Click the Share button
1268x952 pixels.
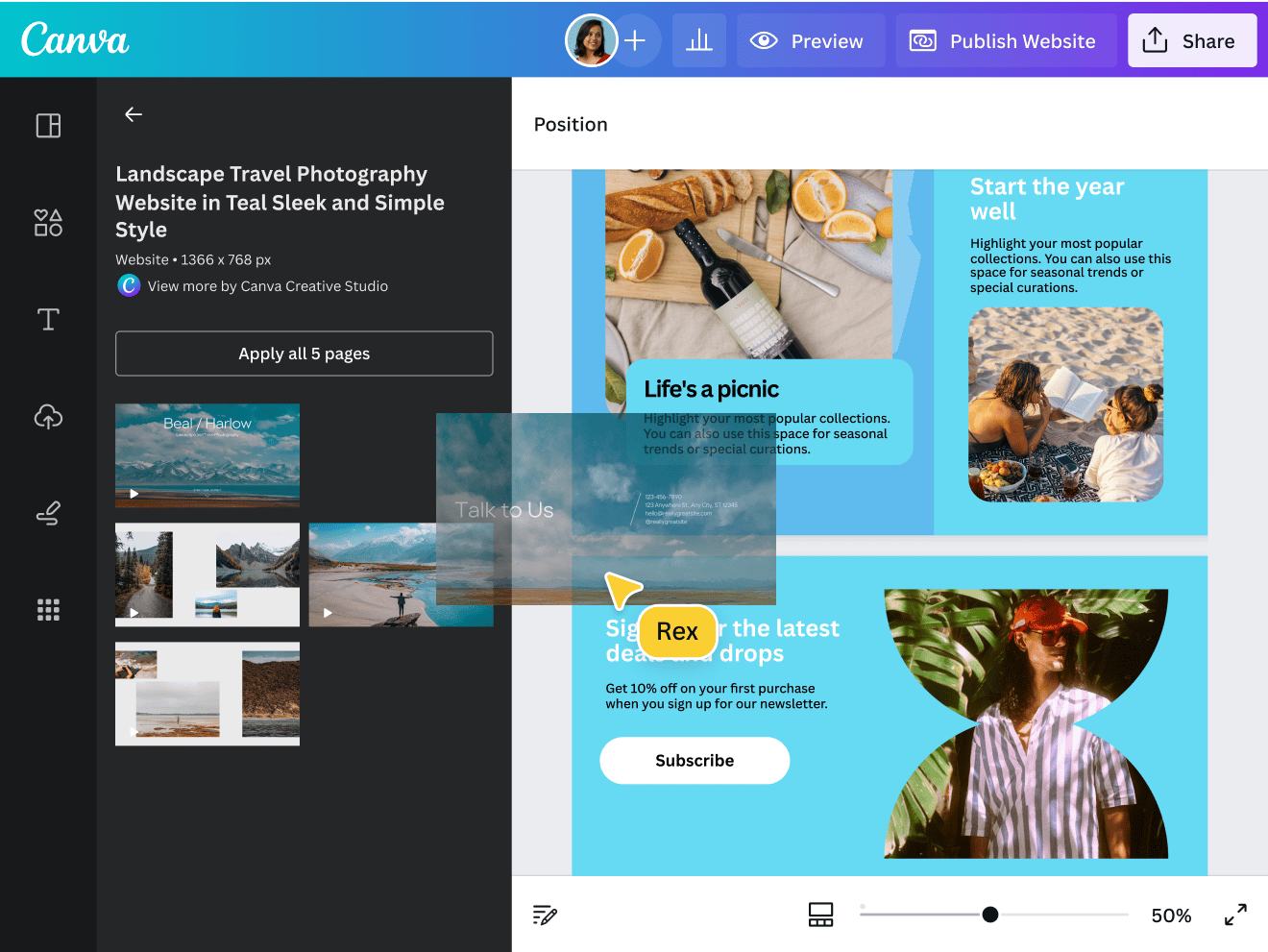(1192, 40)
